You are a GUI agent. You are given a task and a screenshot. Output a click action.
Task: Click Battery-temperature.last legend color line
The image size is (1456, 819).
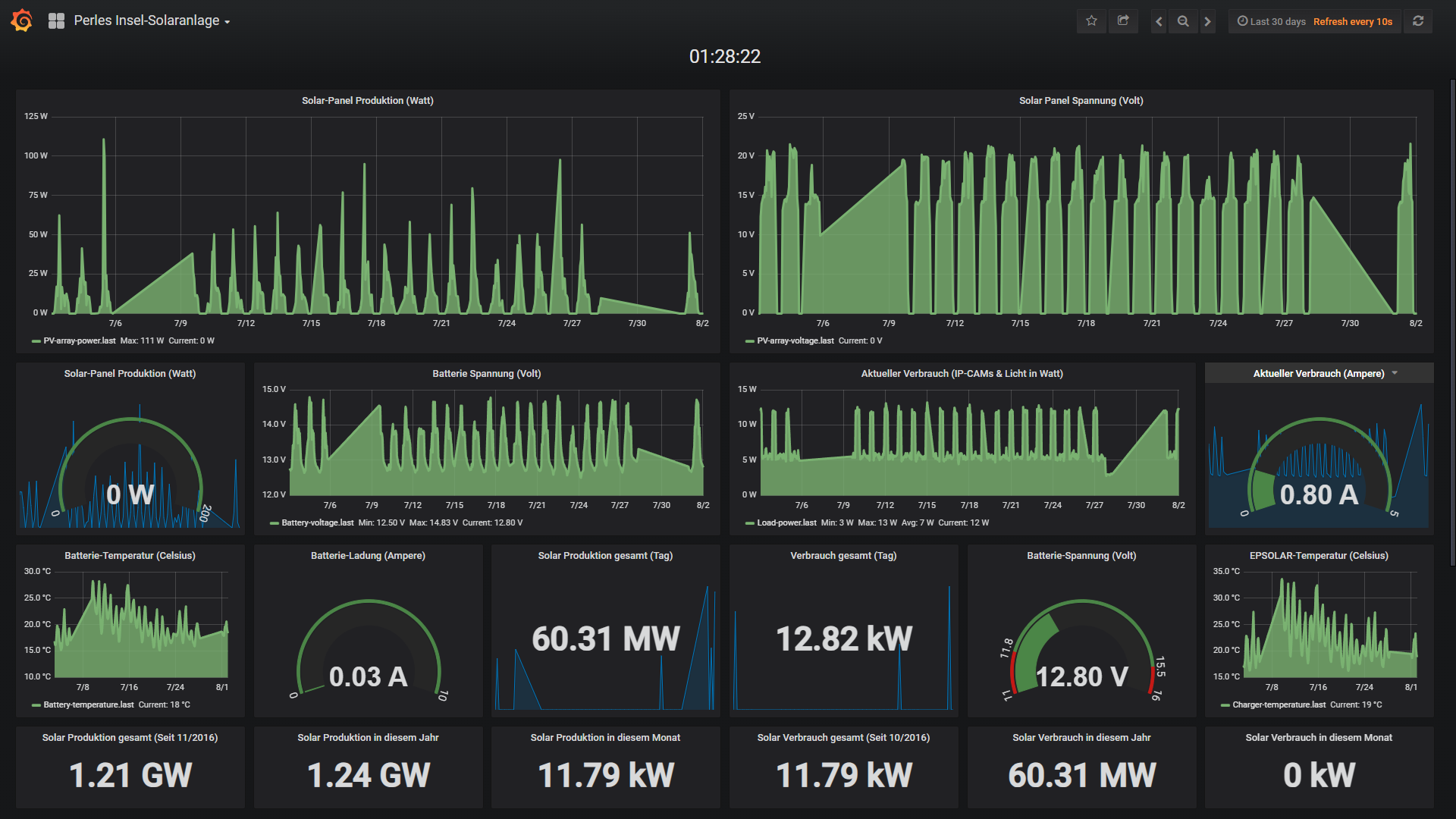(36, 705)
